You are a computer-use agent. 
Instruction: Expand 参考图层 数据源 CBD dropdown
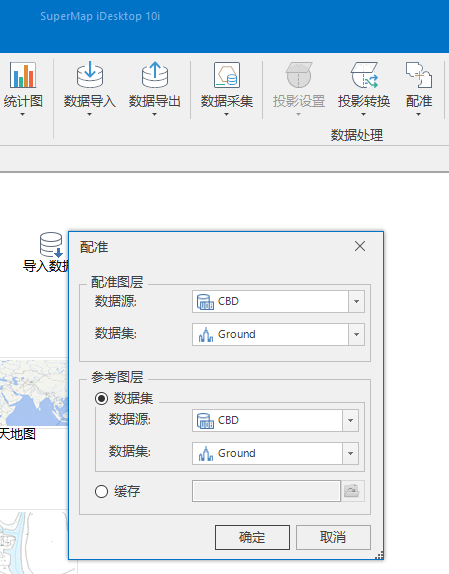point(350,420)
